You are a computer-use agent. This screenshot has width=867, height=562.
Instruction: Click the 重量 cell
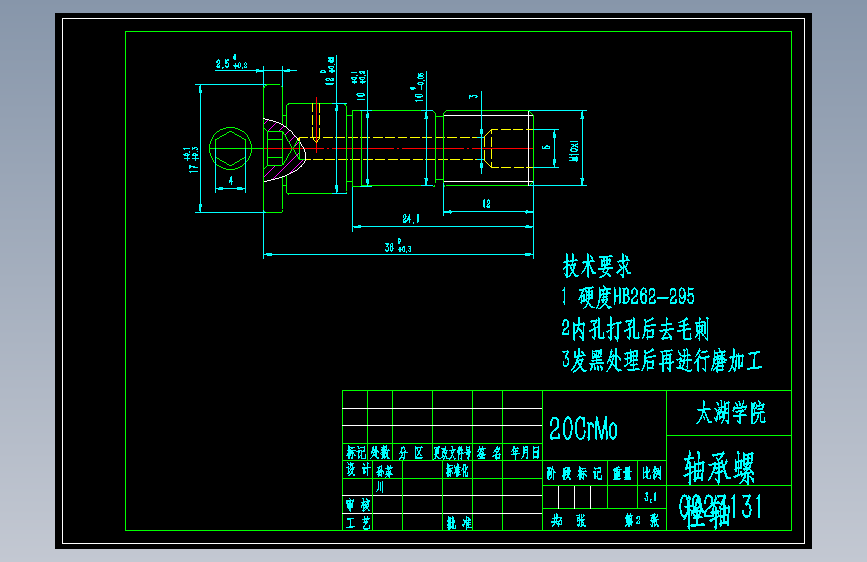point(623,473)
